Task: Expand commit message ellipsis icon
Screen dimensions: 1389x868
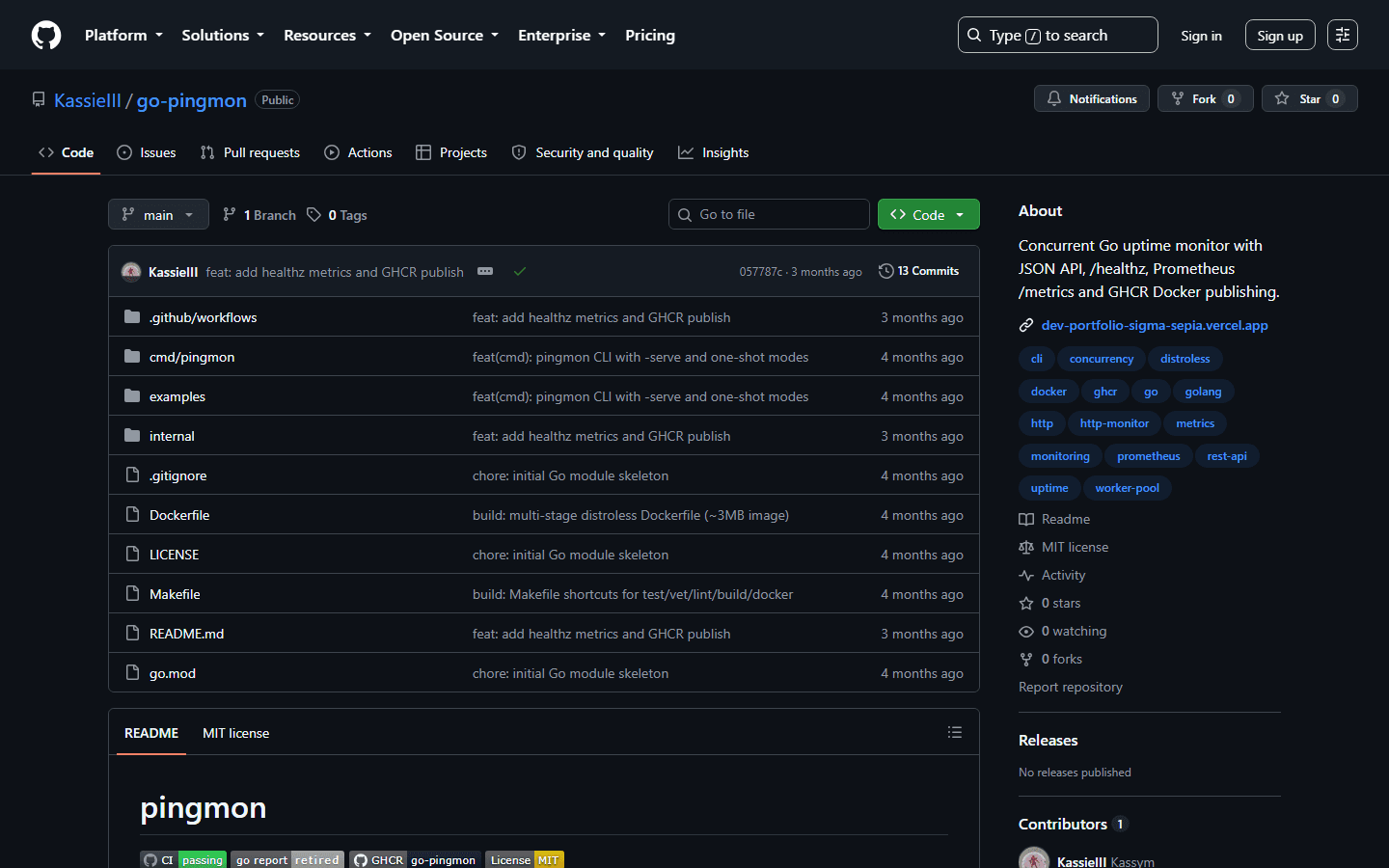Action: 485,271
